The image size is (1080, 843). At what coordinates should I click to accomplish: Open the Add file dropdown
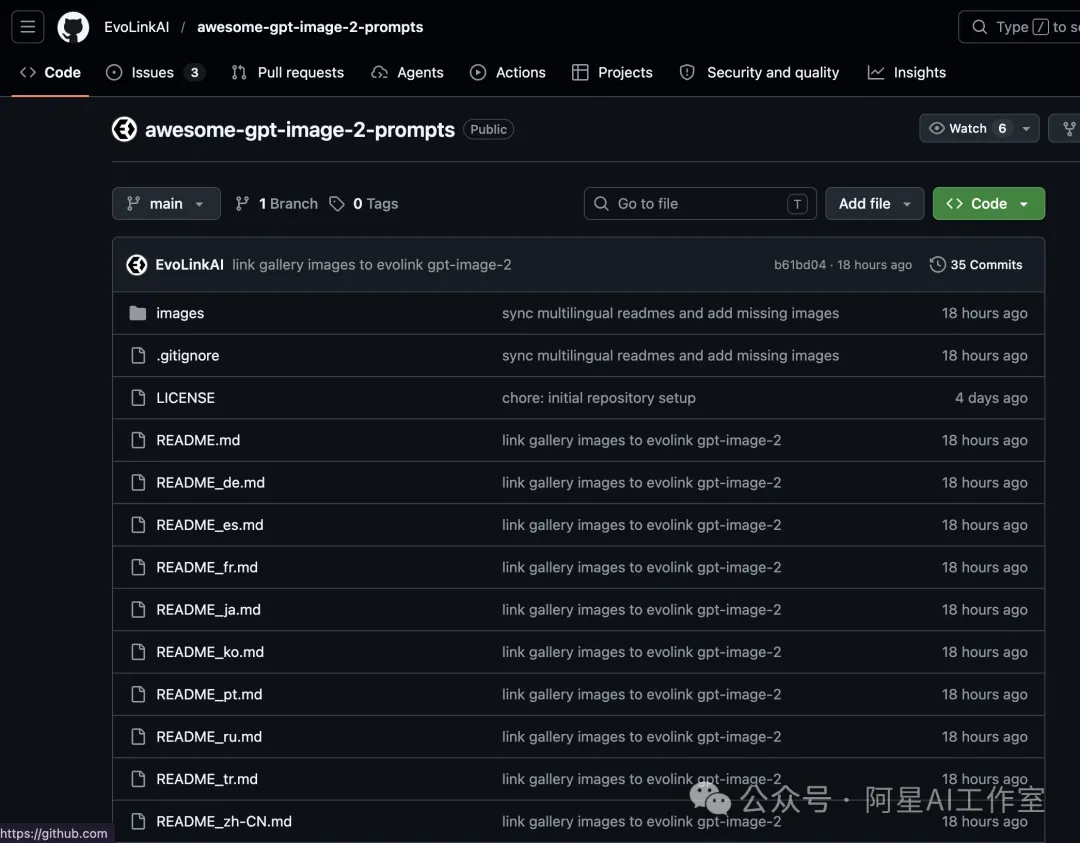874,204
